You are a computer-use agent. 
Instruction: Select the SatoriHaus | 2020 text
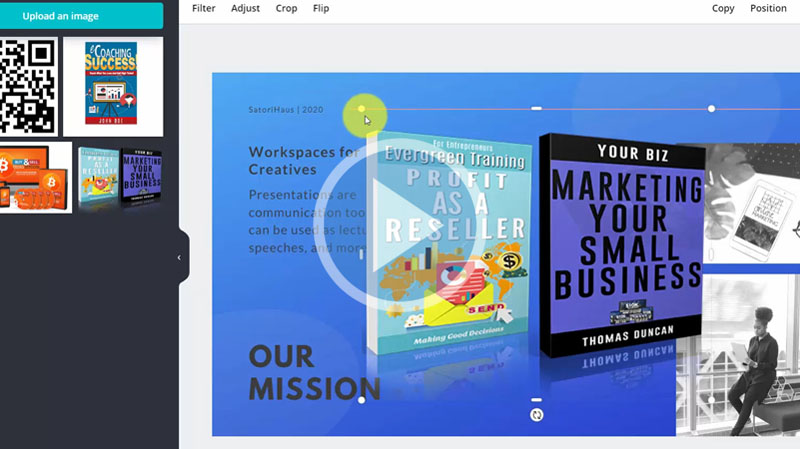286,110
